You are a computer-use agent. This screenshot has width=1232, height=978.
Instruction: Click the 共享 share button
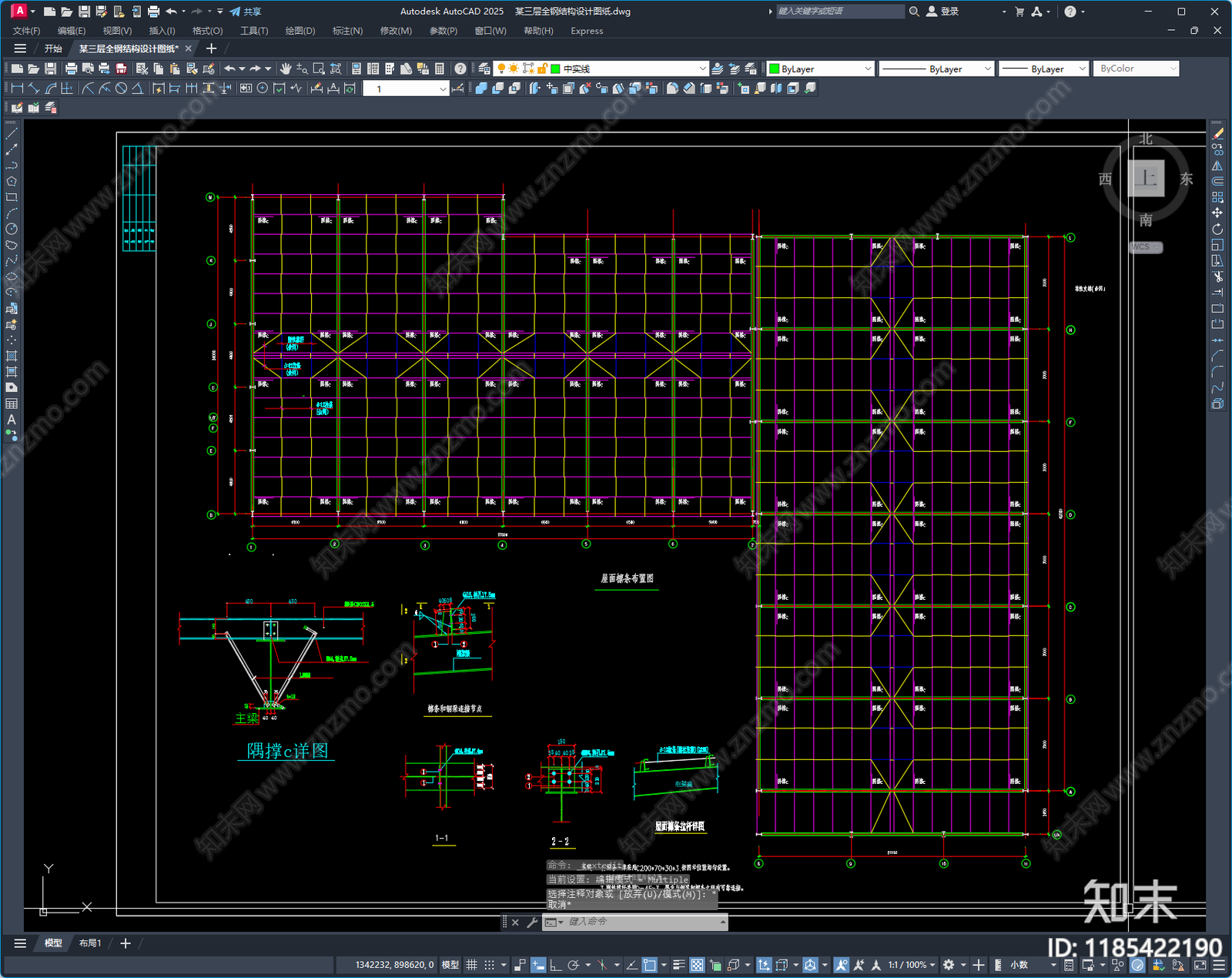click(246, 12)
